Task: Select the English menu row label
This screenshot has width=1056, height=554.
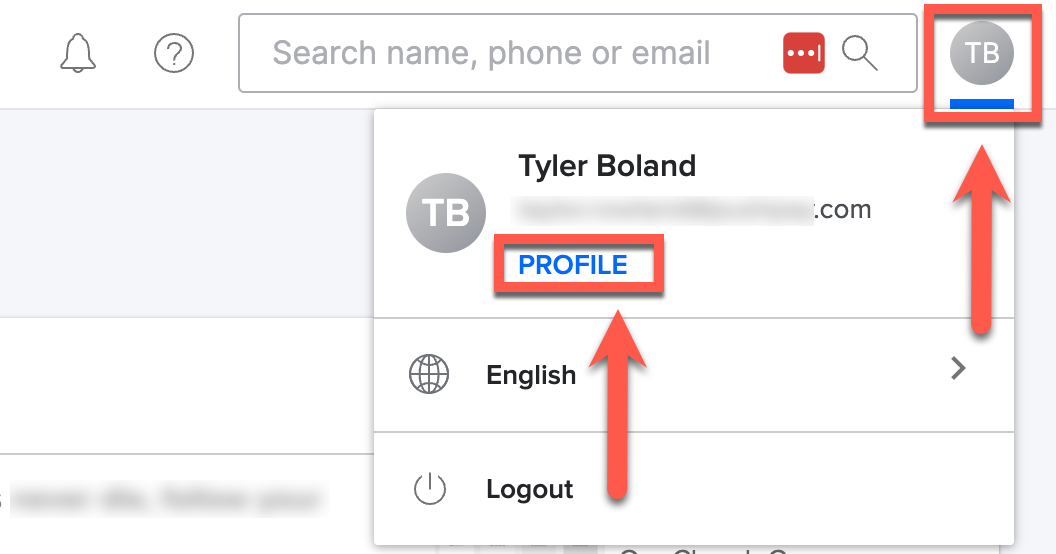Action: (531, 375)
